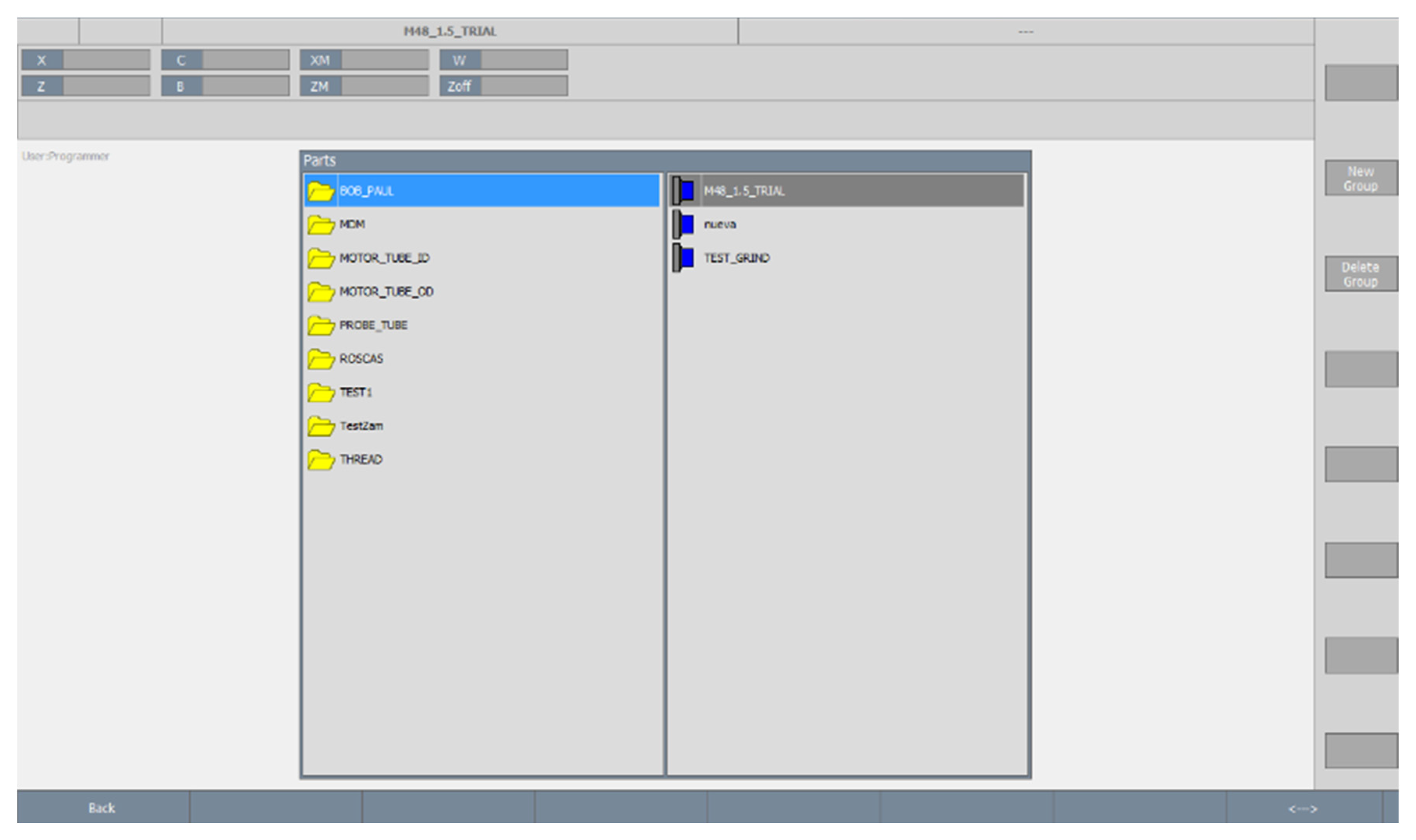Open the TestZam group
The height and width of the screenshot is (840, 1416).
361,426
